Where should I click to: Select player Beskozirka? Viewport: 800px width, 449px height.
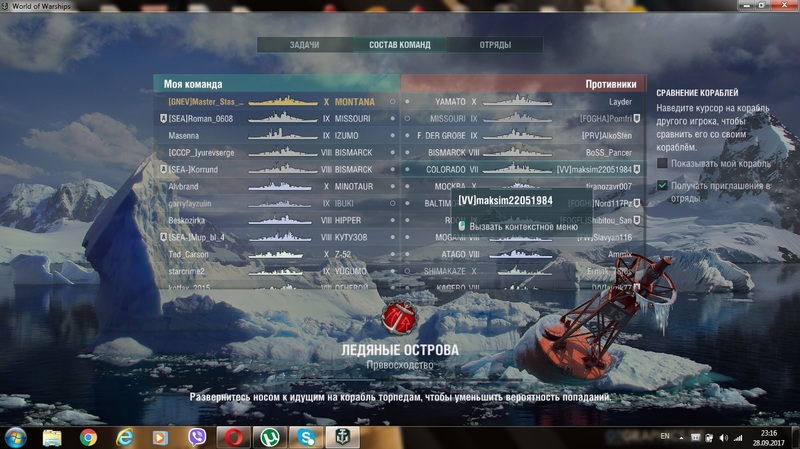point(187,220)
